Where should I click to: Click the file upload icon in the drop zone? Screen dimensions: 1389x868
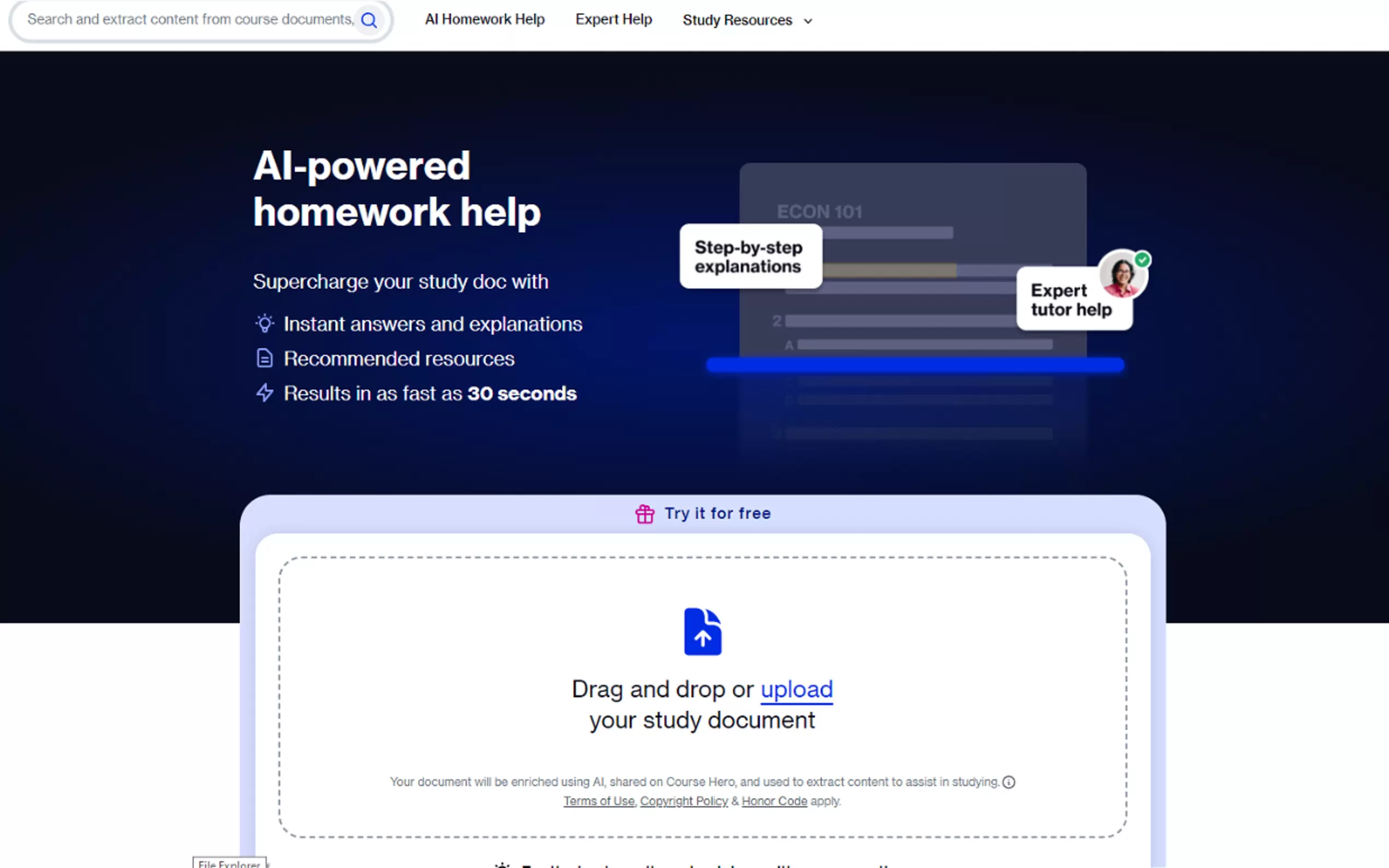[702, 630]
